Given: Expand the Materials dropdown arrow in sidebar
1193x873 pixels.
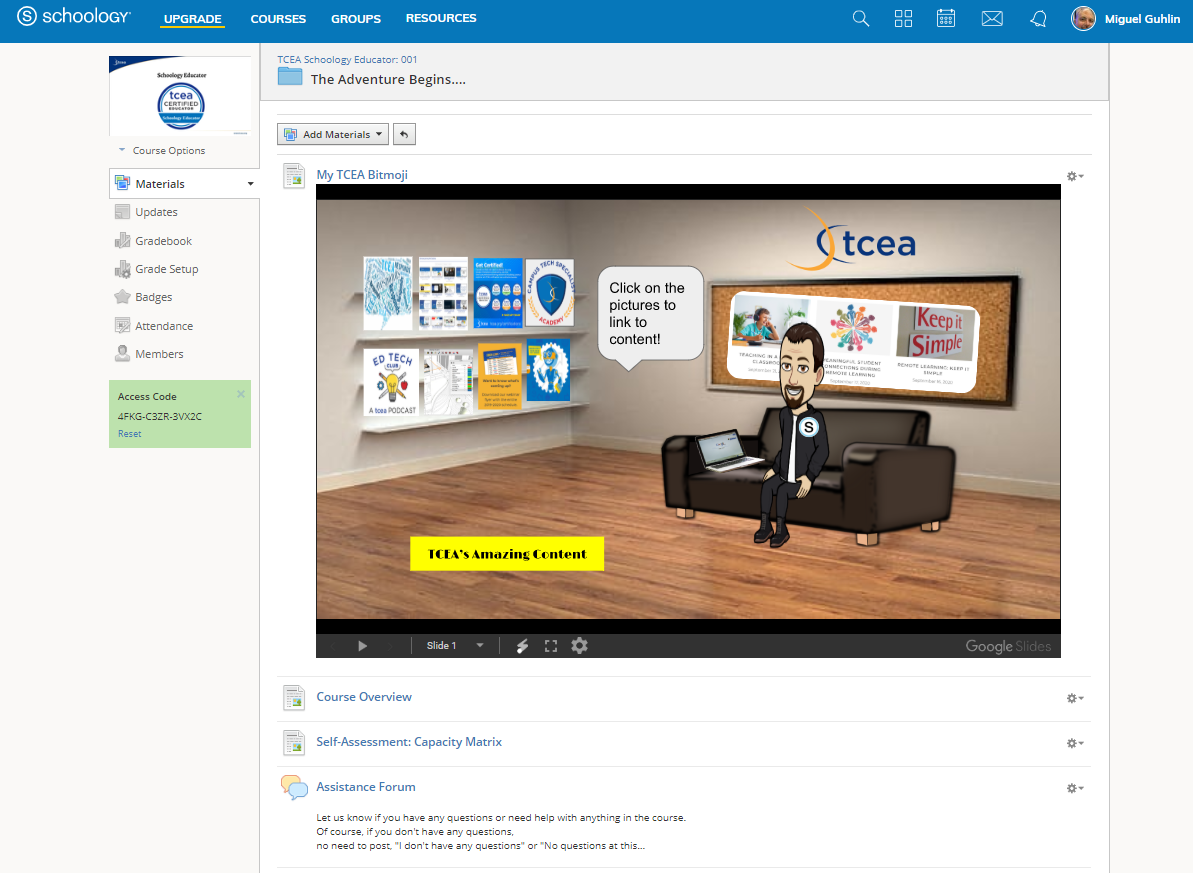Looking at the screenshot, I should coord(250,184).
